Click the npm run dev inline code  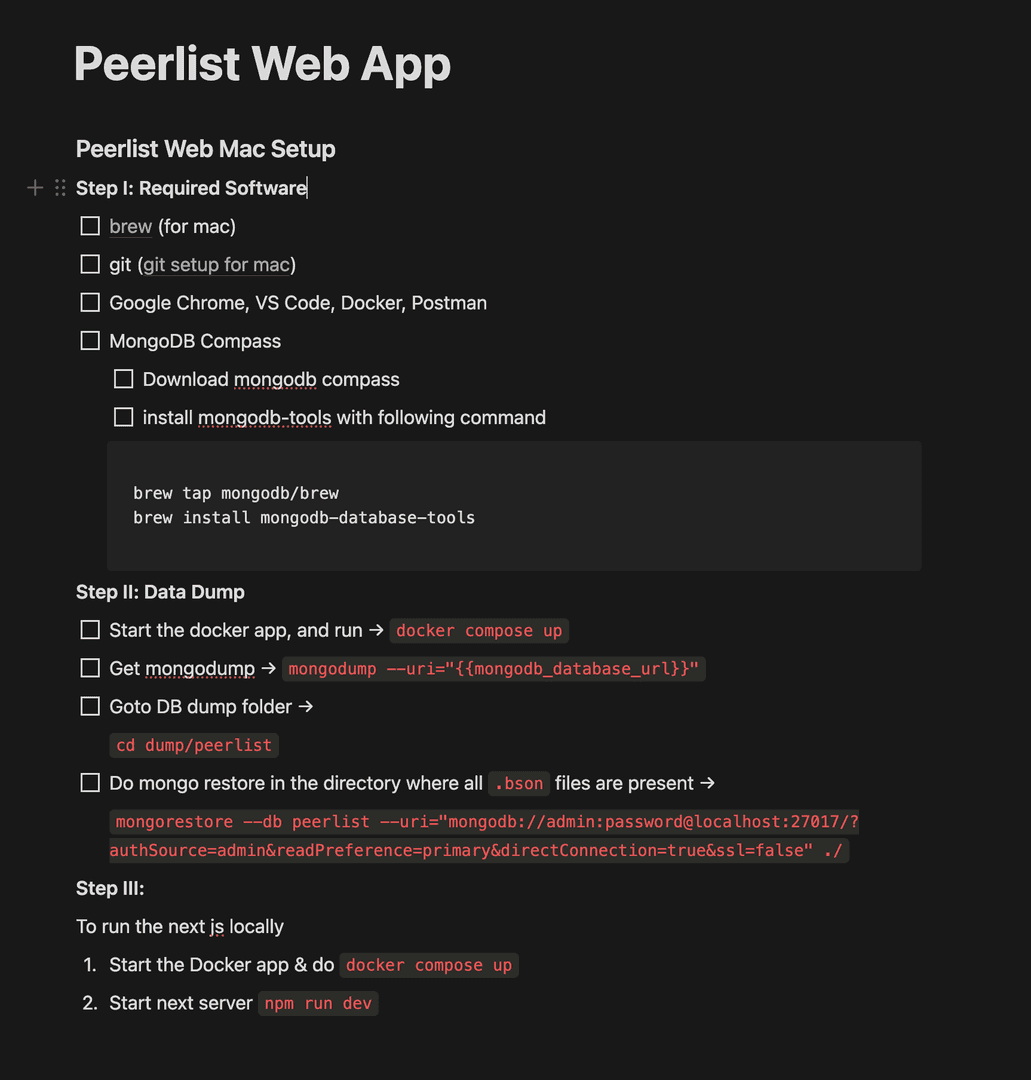point(318,1004)
